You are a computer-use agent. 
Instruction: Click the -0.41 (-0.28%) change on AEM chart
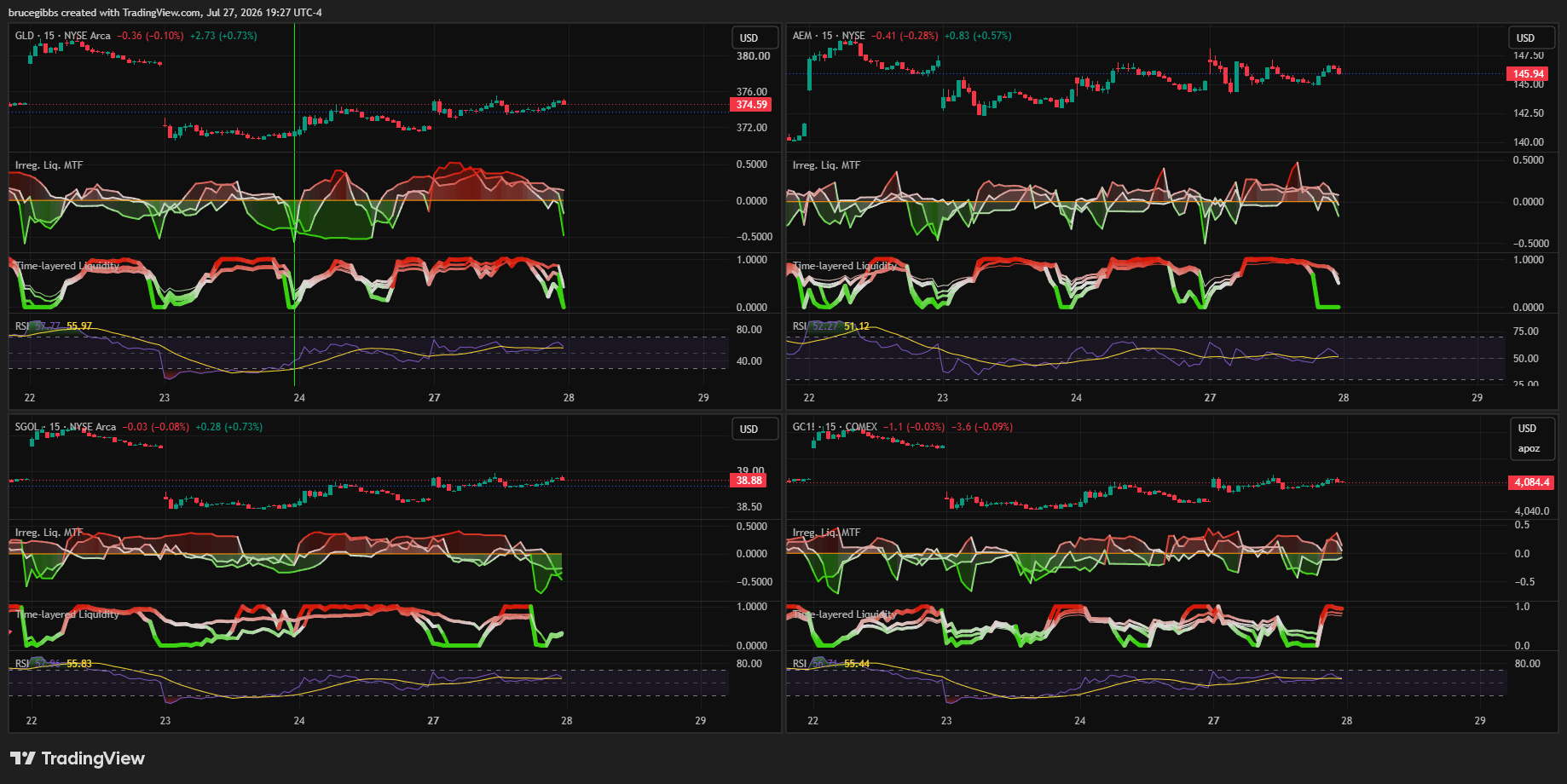pyautogui.click(x=905, y=36)
